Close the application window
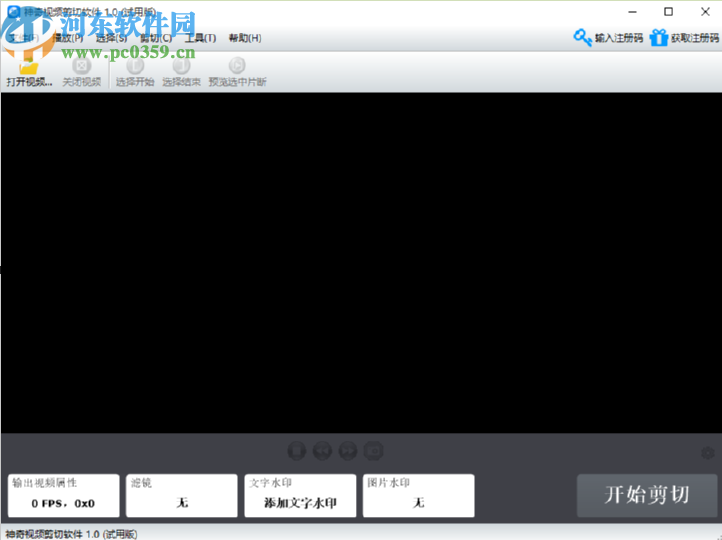722x540 pixels. click(705, 12)
